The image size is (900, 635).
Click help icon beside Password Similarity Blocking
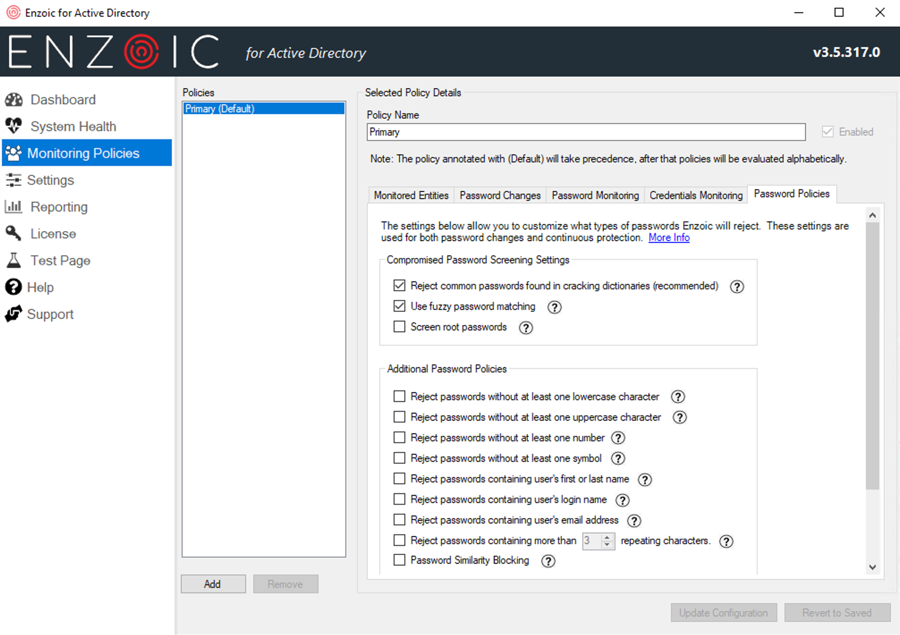point(548,561)
